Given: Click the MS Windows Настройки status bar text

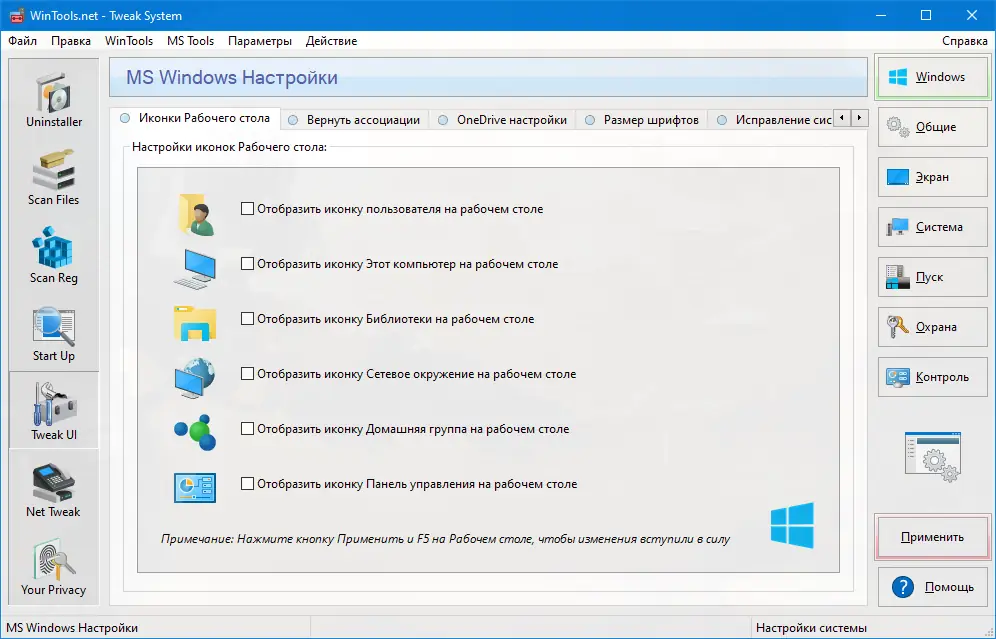Looking at the screenshot, I should pyautogui.click(x=72, y=628).
